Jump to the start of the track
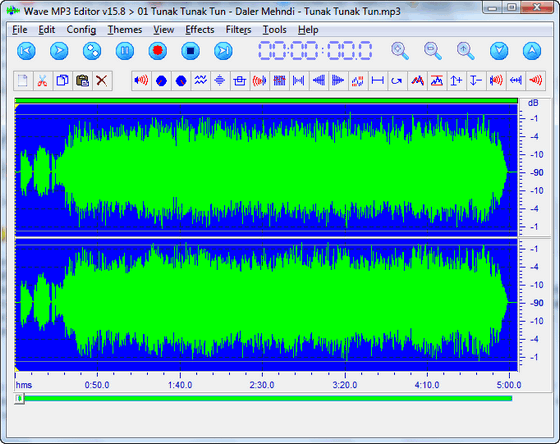Viewport: 560px width, 444px height. coord(26,51)
